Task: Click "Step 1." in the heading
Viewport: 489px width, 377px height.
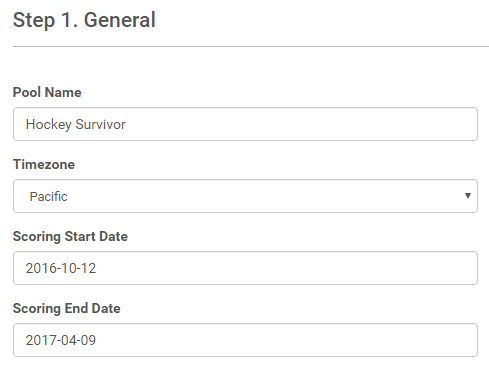Action: 45,20
